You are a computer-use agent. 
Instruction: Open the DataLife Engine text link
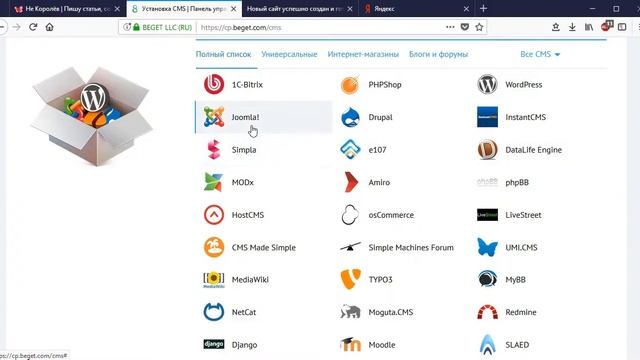[533, 150]
